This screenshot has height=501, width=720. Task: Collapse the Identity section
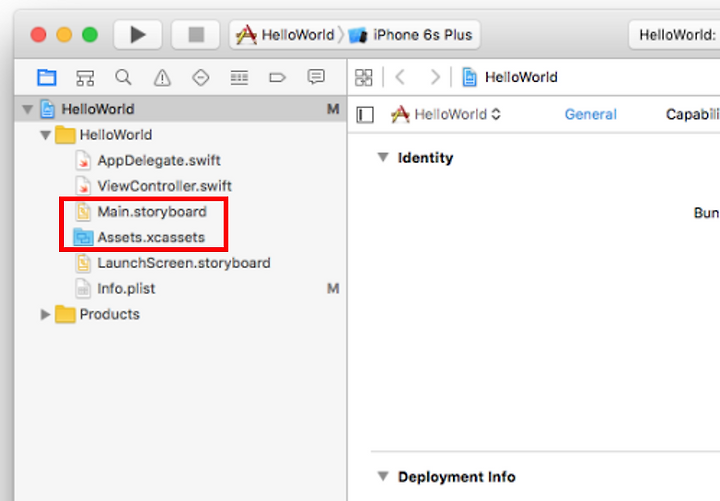[383, 158]
